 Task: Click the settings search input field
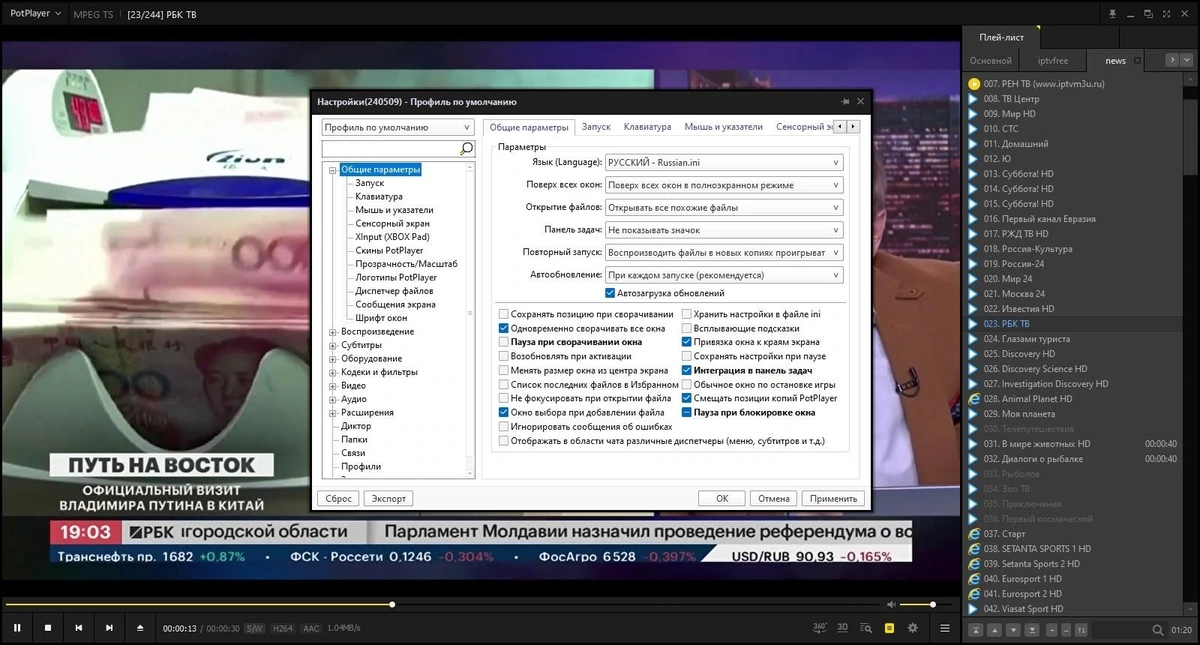[390, 148]
